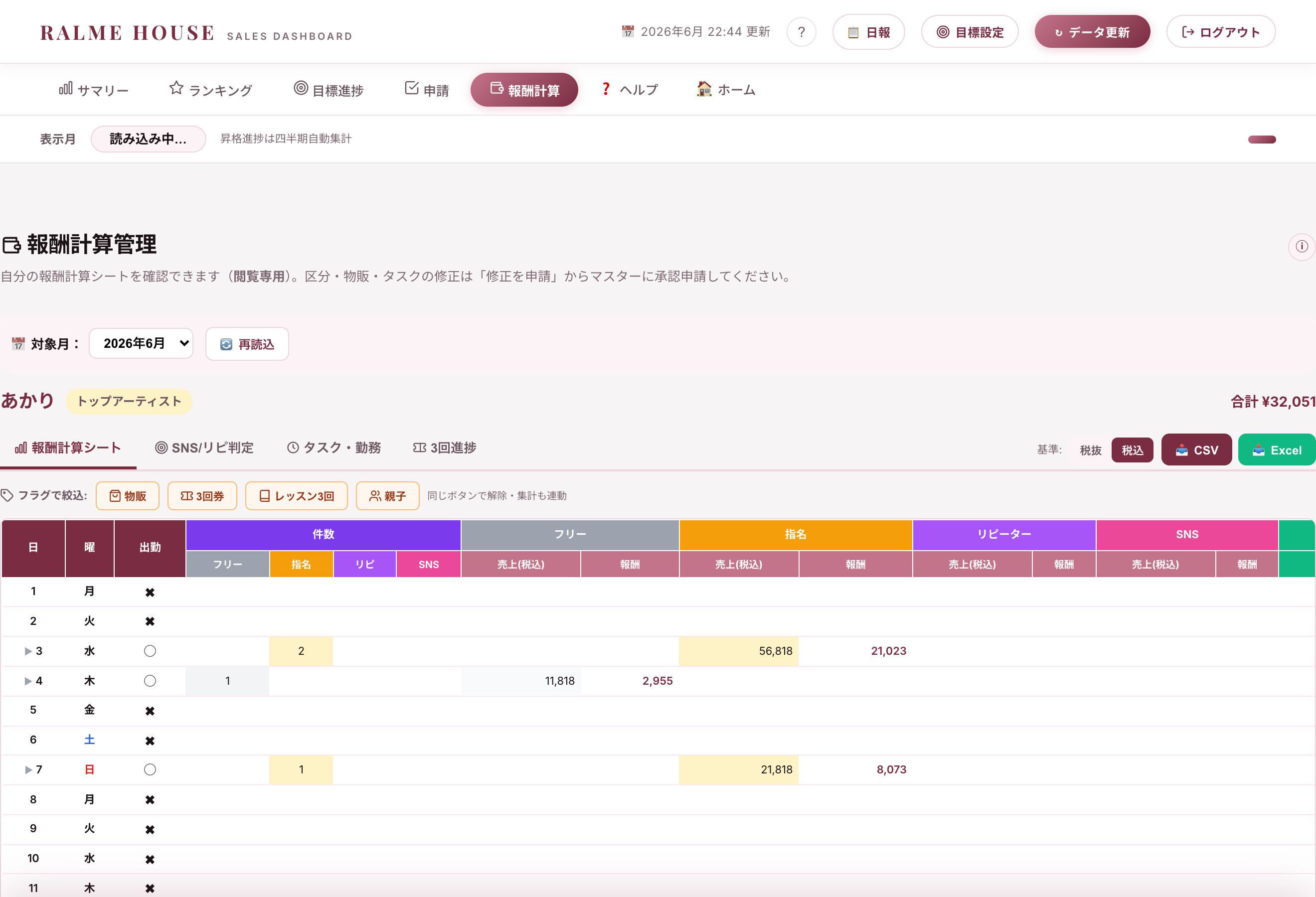Click ログアウト to log out
Viewport: 1316px width, 897px height.
[x=1220, y=32]
